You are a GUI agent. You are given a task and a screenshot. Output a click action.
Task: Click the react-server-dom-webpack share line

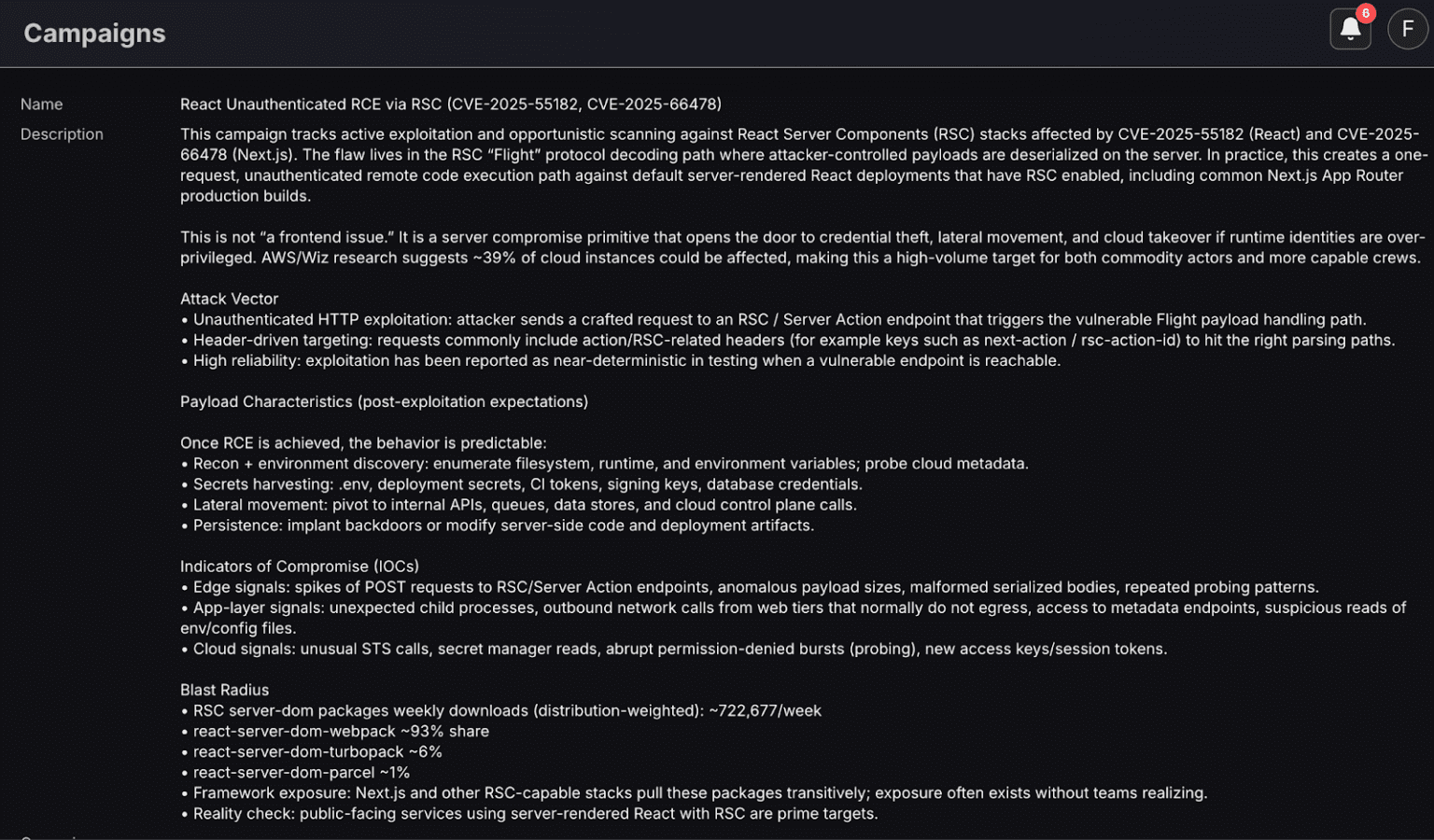(334, 731)
